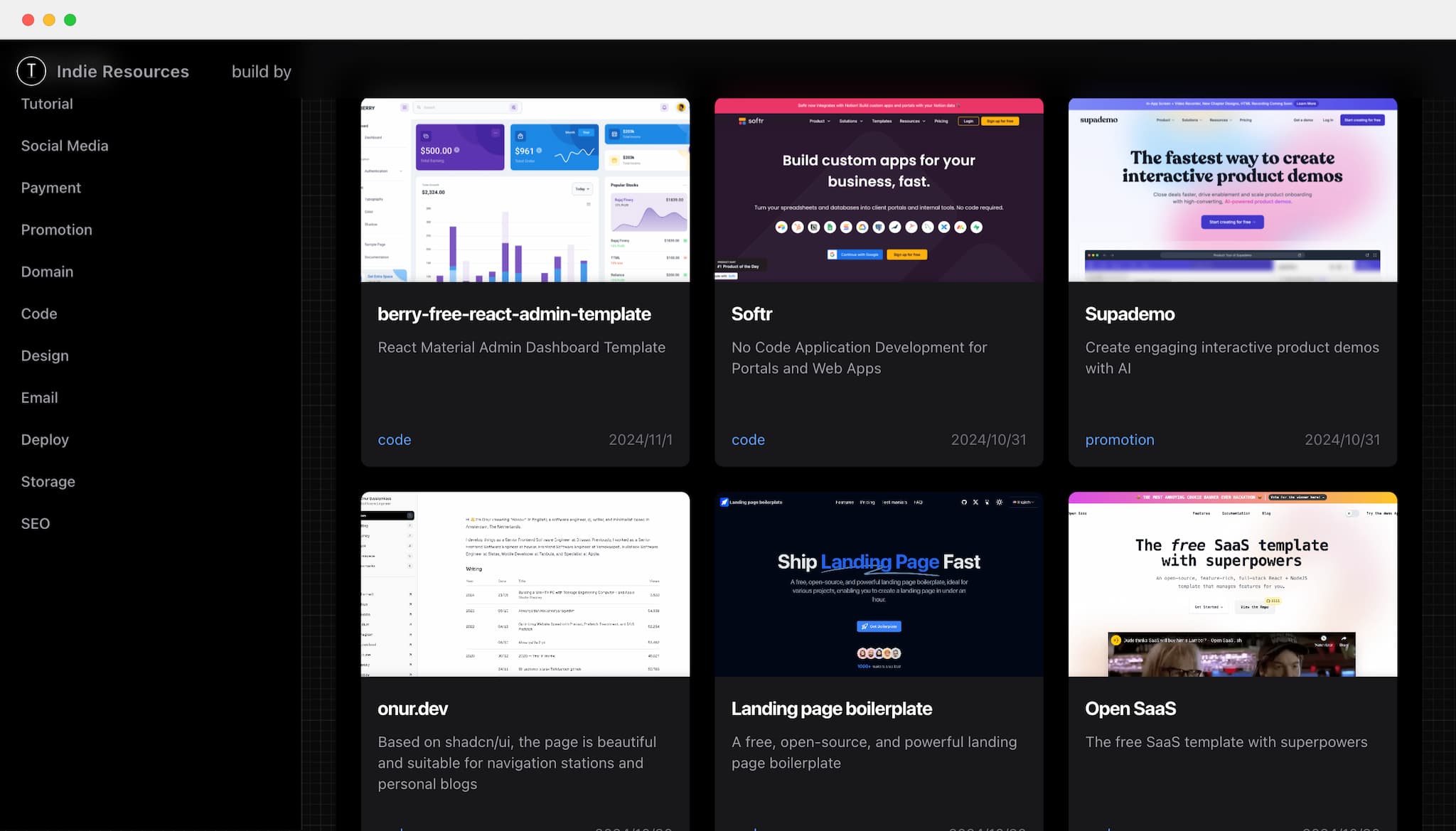Close the window with the red button
This screenshot has width=1456, height=831.
[28, 20]
